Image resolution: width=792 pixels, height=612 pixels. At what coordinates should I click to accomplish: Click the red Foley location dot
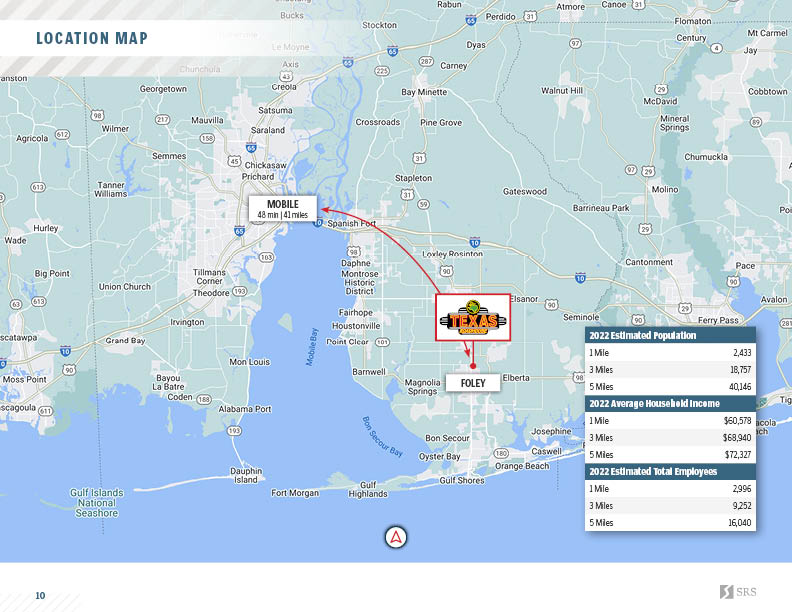(473, 366)
